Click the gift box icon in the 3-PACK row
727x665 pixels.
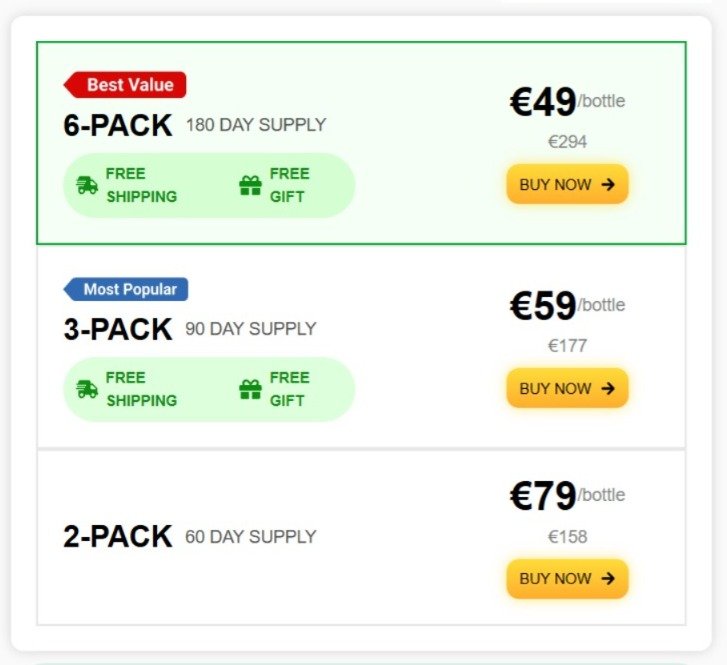coord(250,389)
